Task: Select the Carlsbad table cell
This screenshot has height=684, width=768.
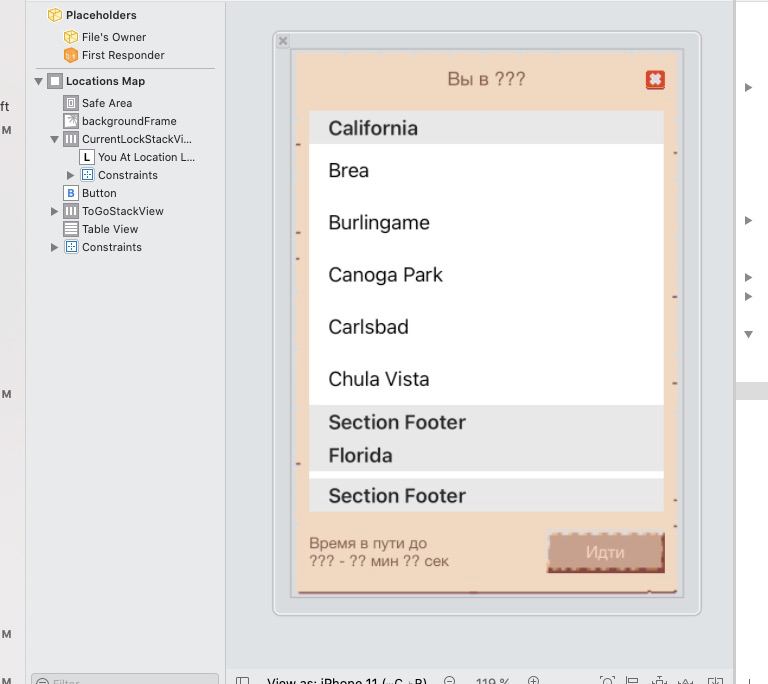Action: (x=486, y=327)
